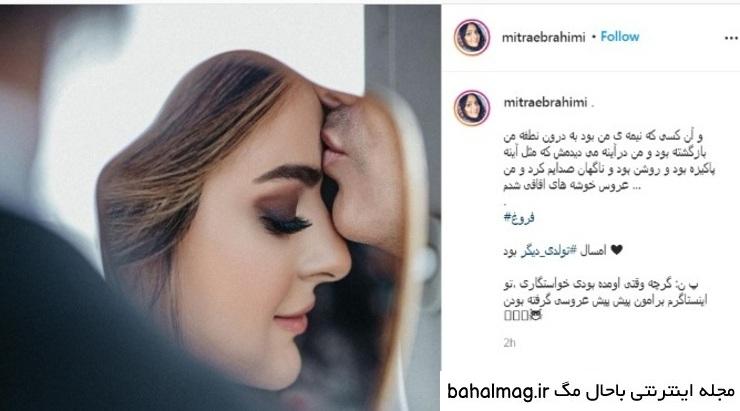Click the word امسال in the caption
The image size is (740, 411).
pyautogui.click(x=592, y=251)
